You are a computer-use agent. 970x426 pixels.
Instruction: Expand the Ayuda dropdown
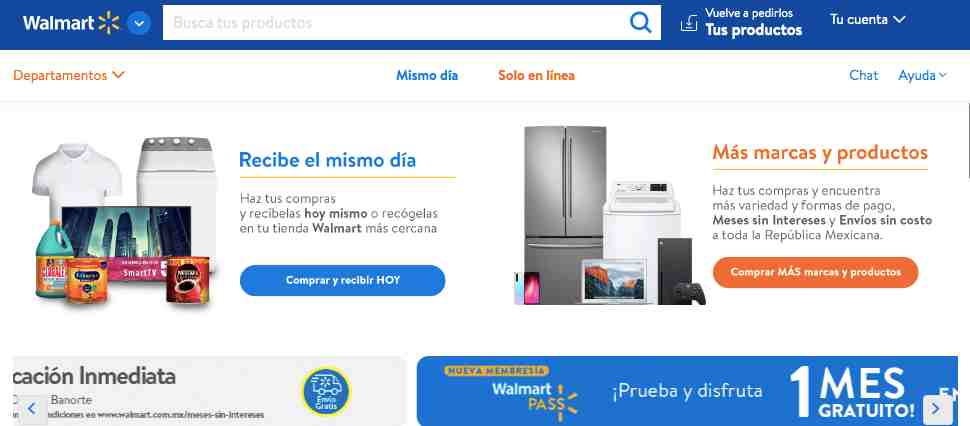pyautogui.click(x=922, y=75)
